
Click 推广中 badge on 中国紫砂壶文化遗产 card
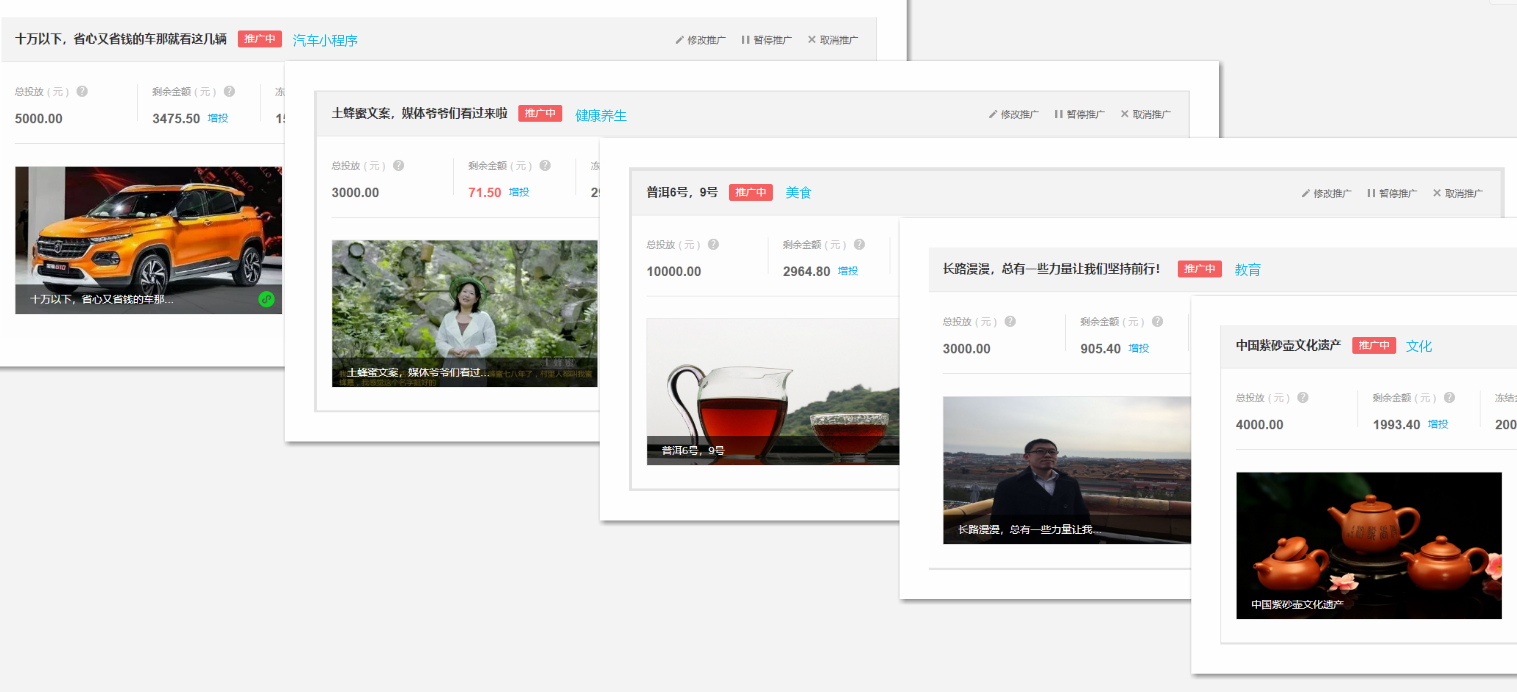(1374, 345)
